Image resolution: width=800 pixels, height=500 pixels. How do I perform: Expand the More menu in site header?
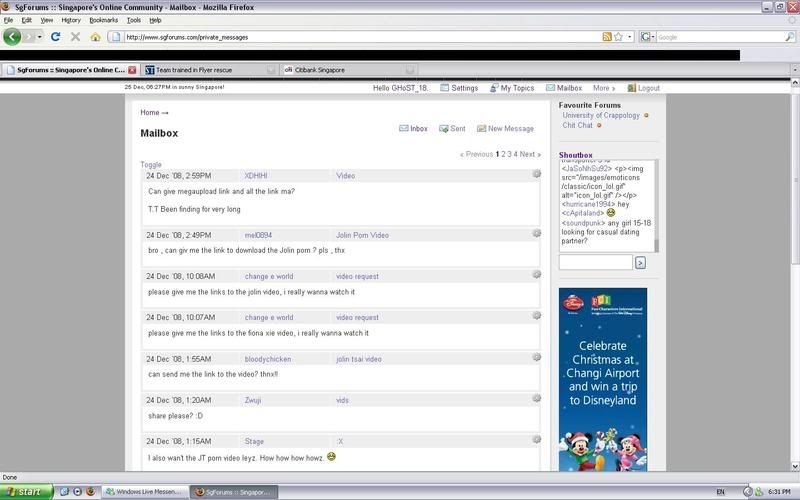(x=603, y=88)
